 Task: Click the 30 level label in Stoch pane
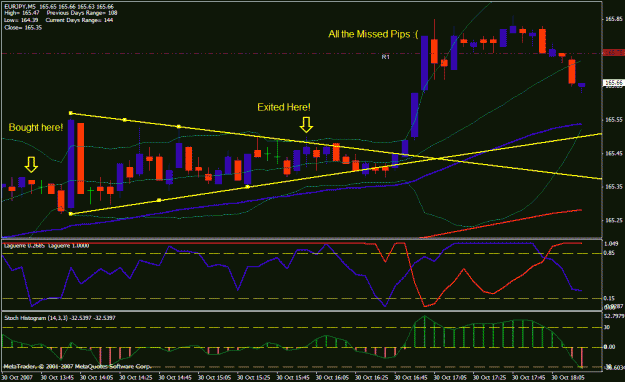(x=607, y=327)
